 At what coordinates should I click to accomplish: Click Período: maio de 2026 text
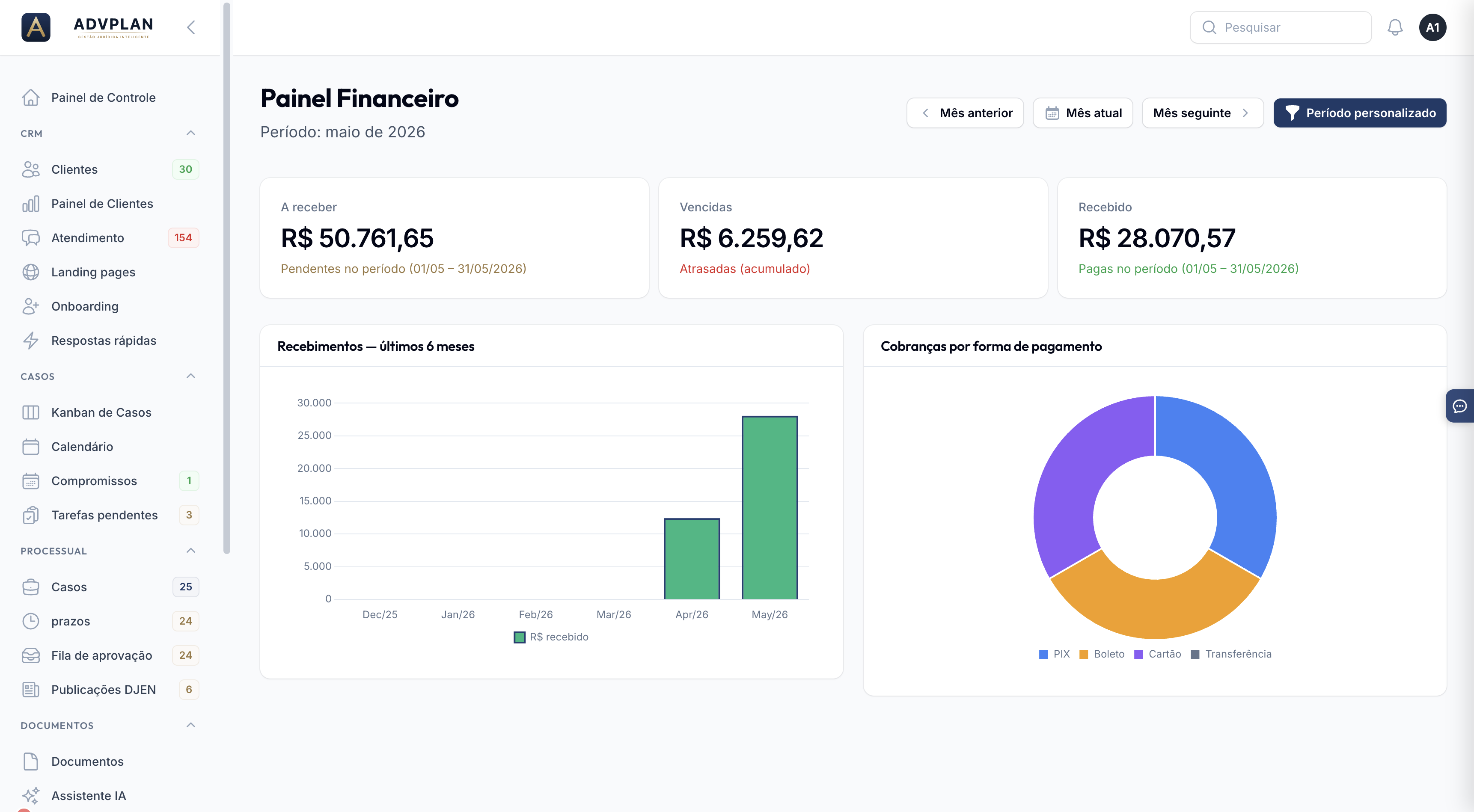click(342, 132)
